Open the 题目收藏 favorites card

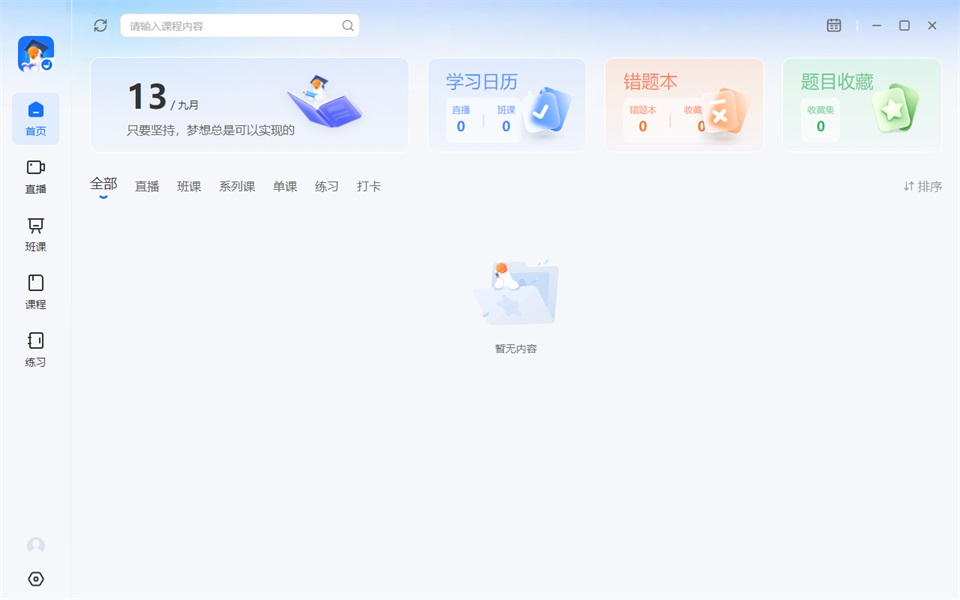(x=861, y=105)
